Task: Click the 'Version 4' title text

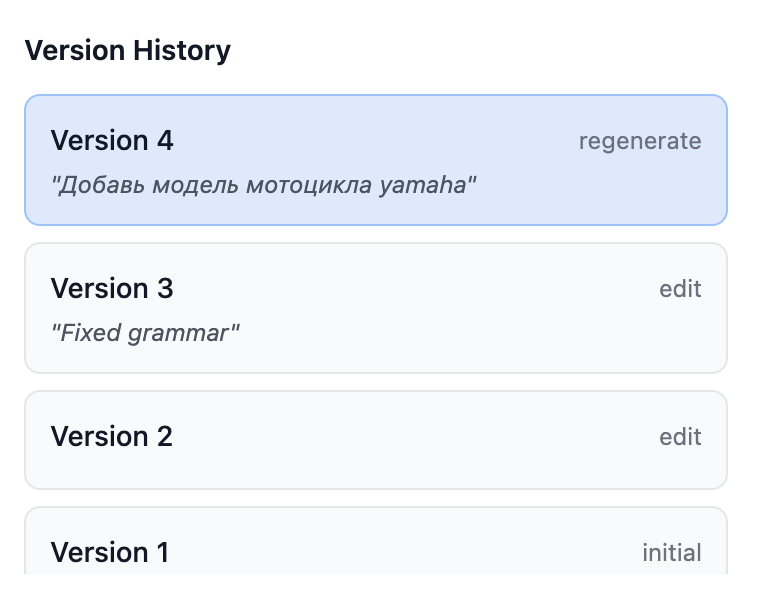Action: 112,141
